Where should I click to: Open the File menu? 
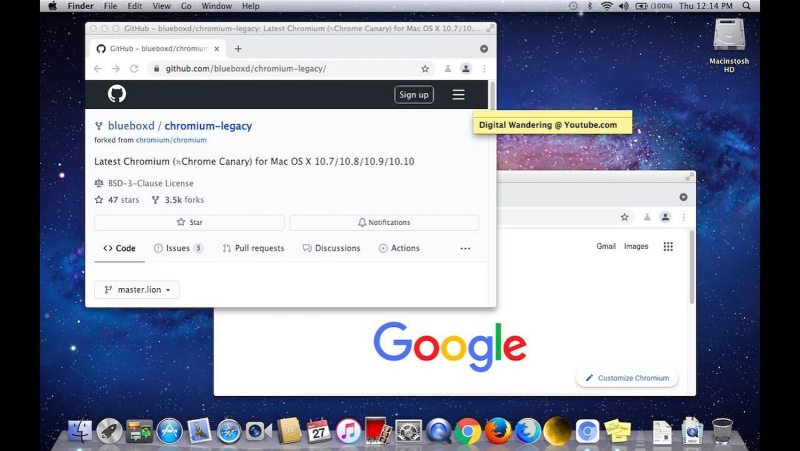pos(110,6)
